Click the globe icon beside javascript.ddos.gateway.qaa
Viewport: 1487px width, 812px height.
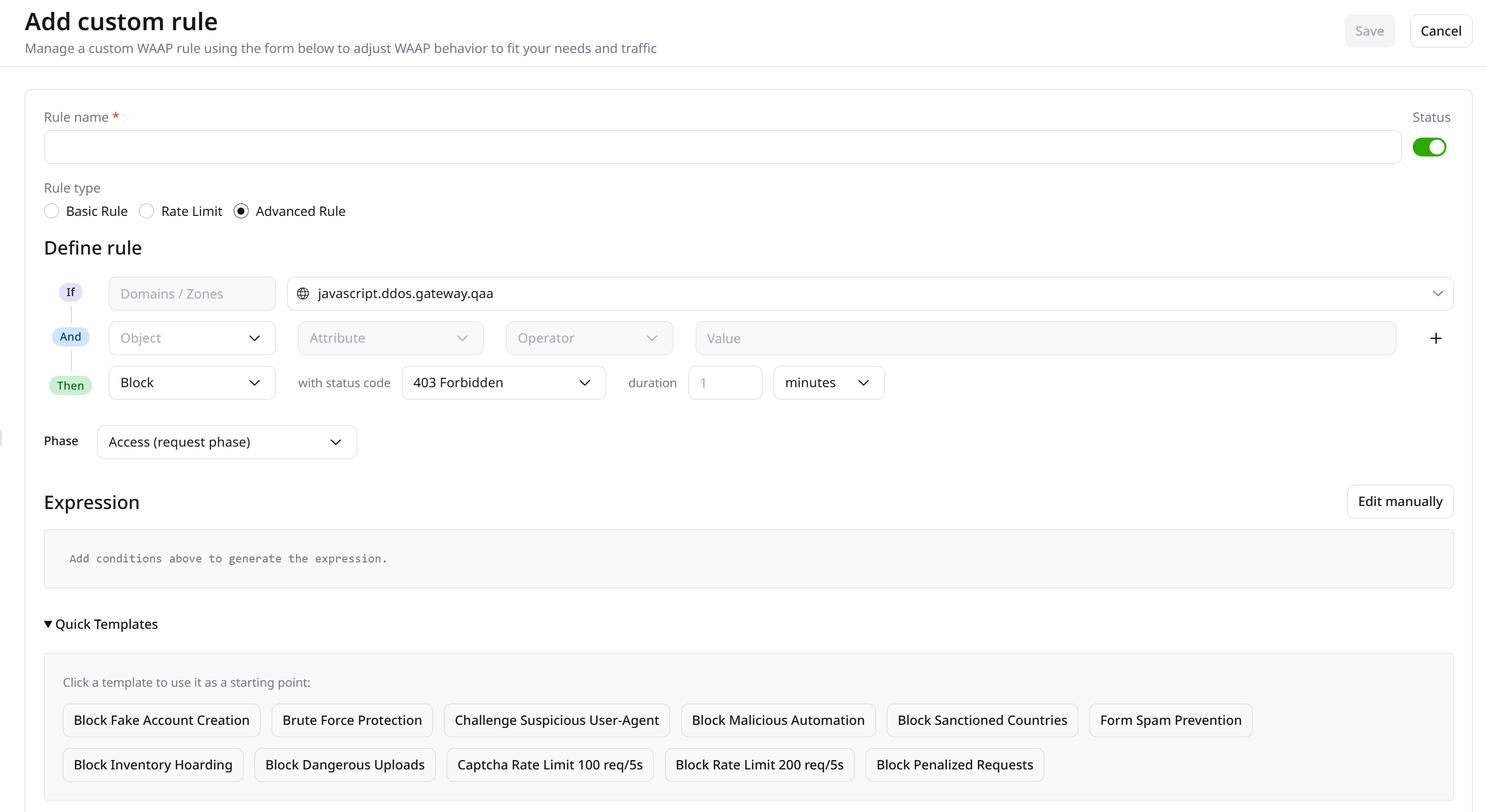pyautogui.click(x=303, y=294)
